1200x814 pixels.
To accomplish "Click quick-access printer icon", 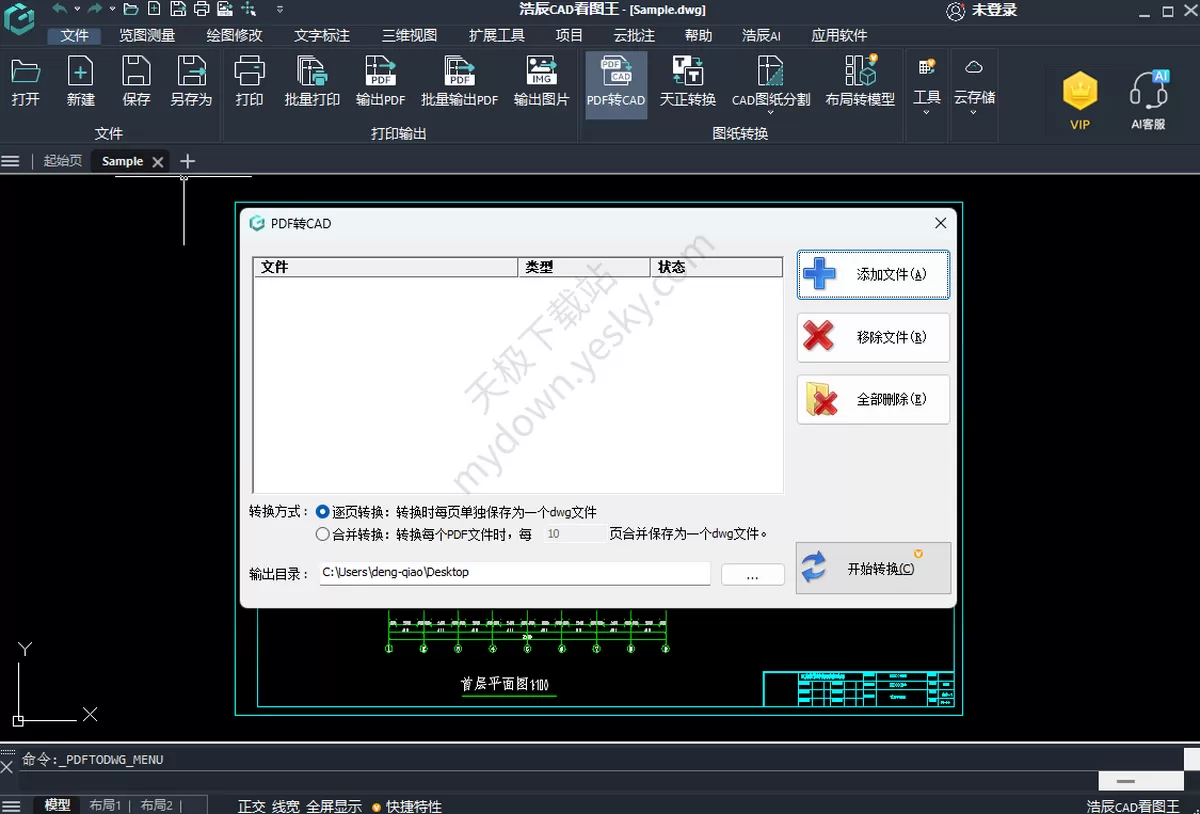I will pos(201,9).
